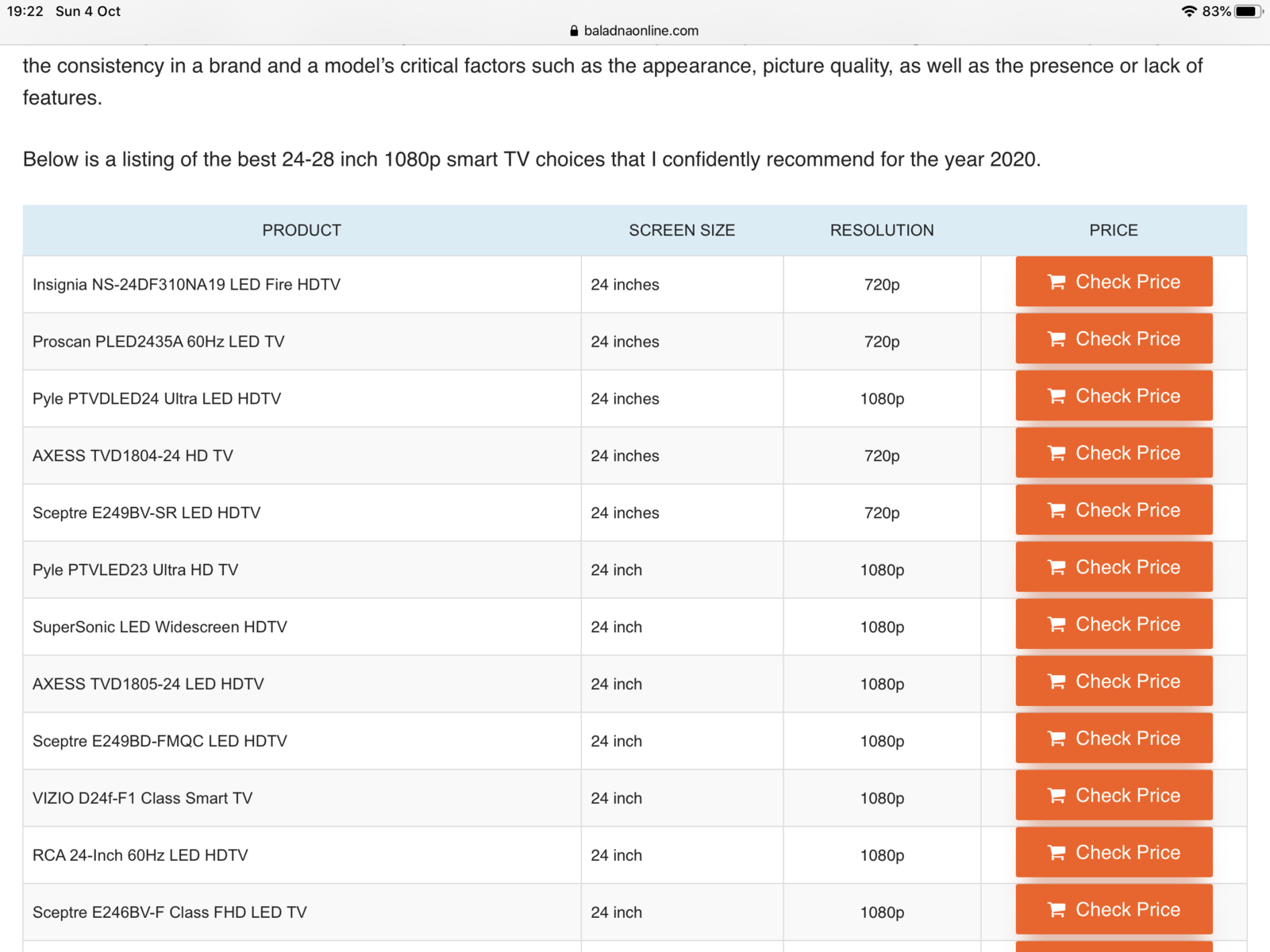The image size is (1270, 952).
Task: Tap cart icon in VIZIO D24f-F1 row
Action: click(x=1056, y=797)
